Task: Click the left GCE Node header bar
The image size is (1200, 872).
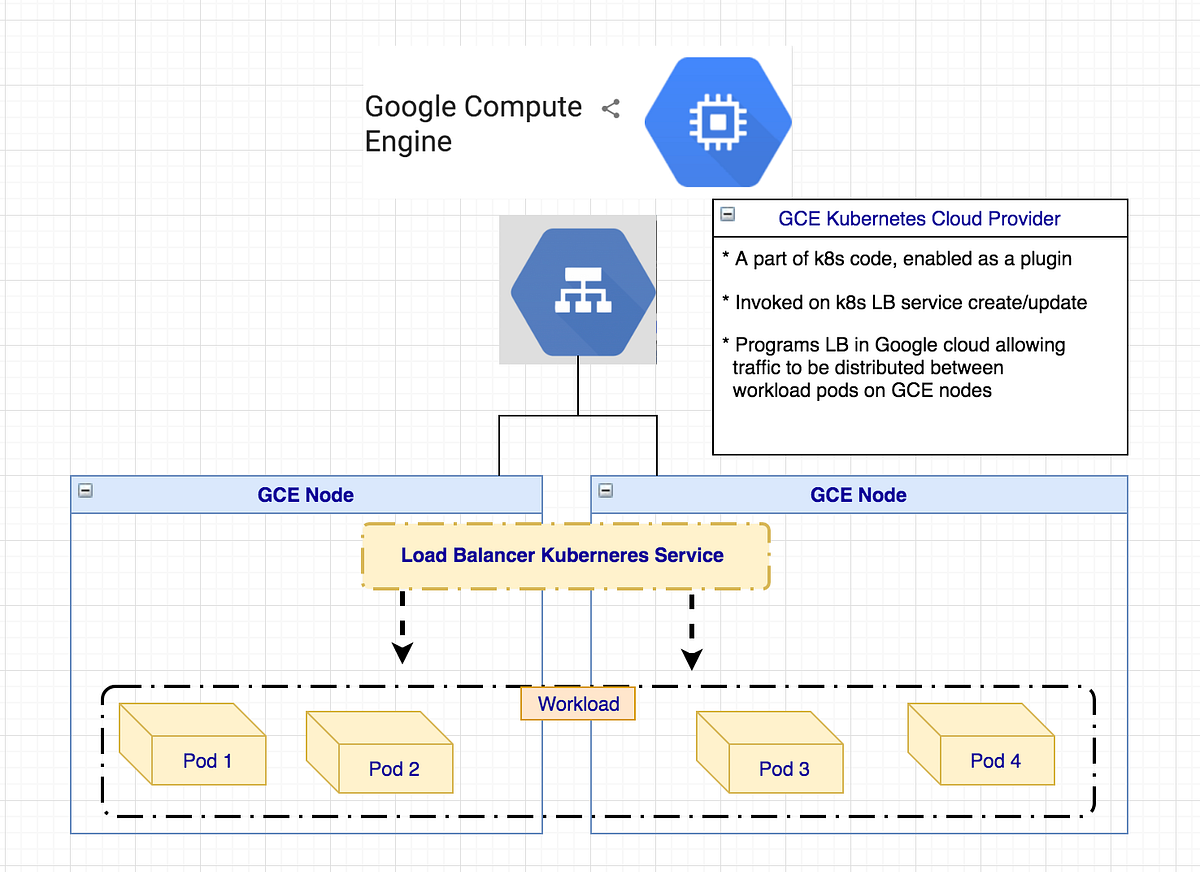Action: click(x=306, y=494)
